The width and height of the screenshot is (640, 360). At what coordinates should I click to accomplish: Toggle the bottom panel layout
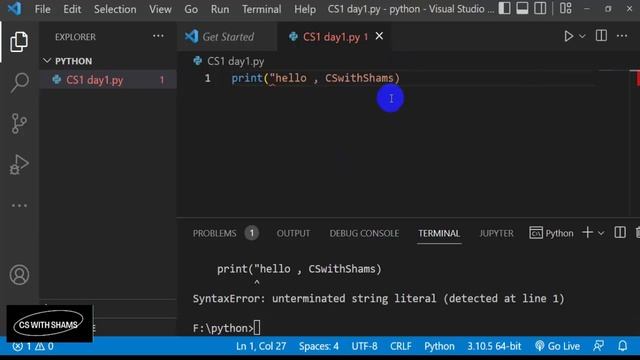(x=522, y=9)
